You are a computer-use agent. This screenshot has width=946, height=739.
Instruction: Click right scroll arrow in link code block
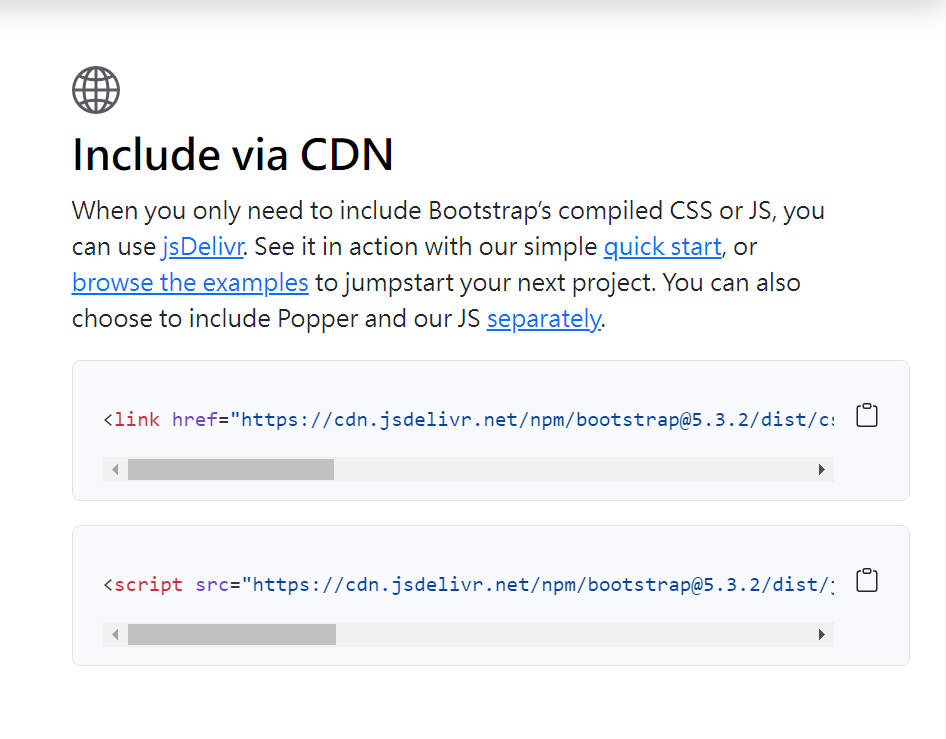822,469
